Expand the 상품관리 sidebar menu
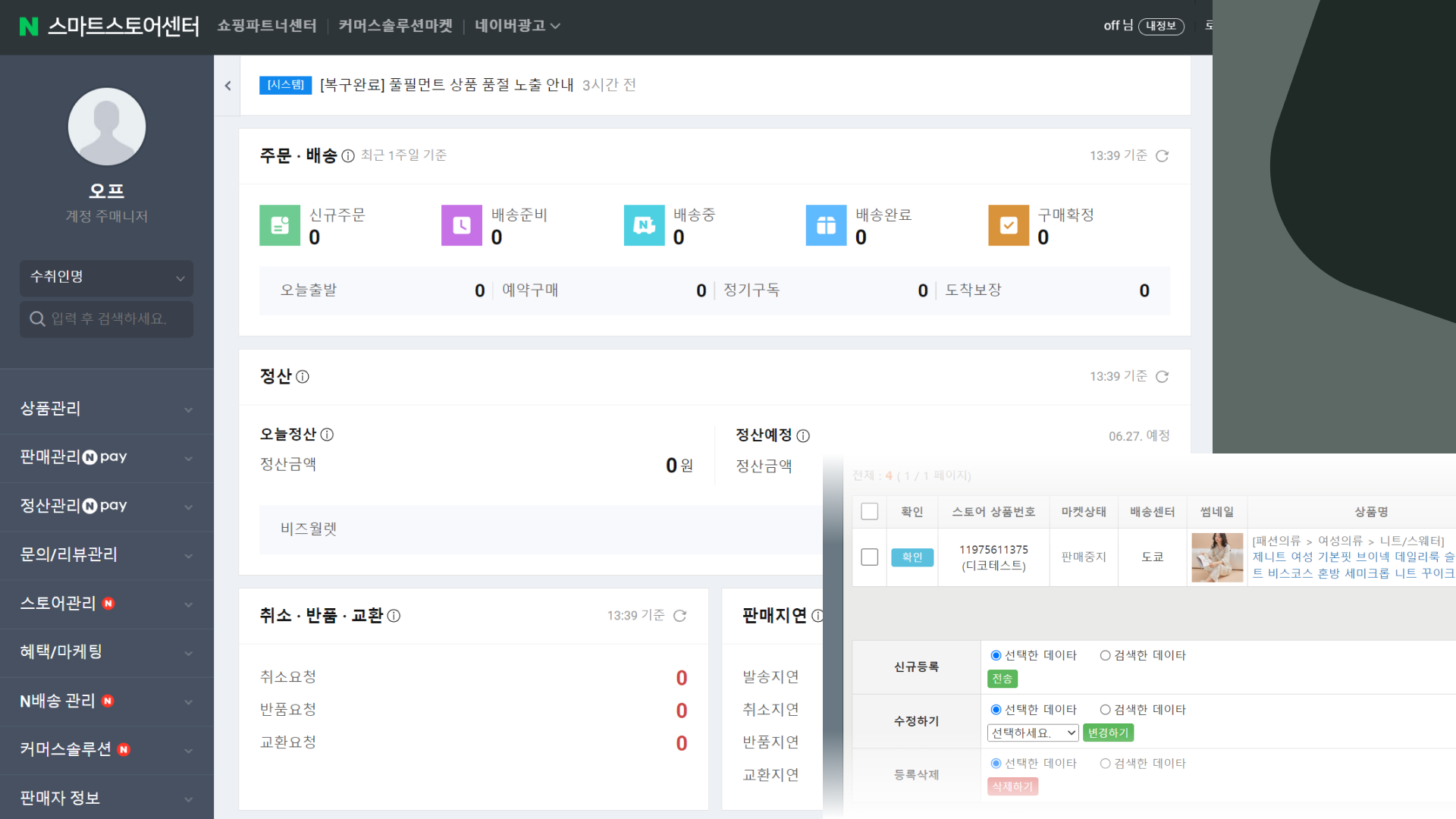The height and width of the screenshot is (819, 1456). [106, 409]
